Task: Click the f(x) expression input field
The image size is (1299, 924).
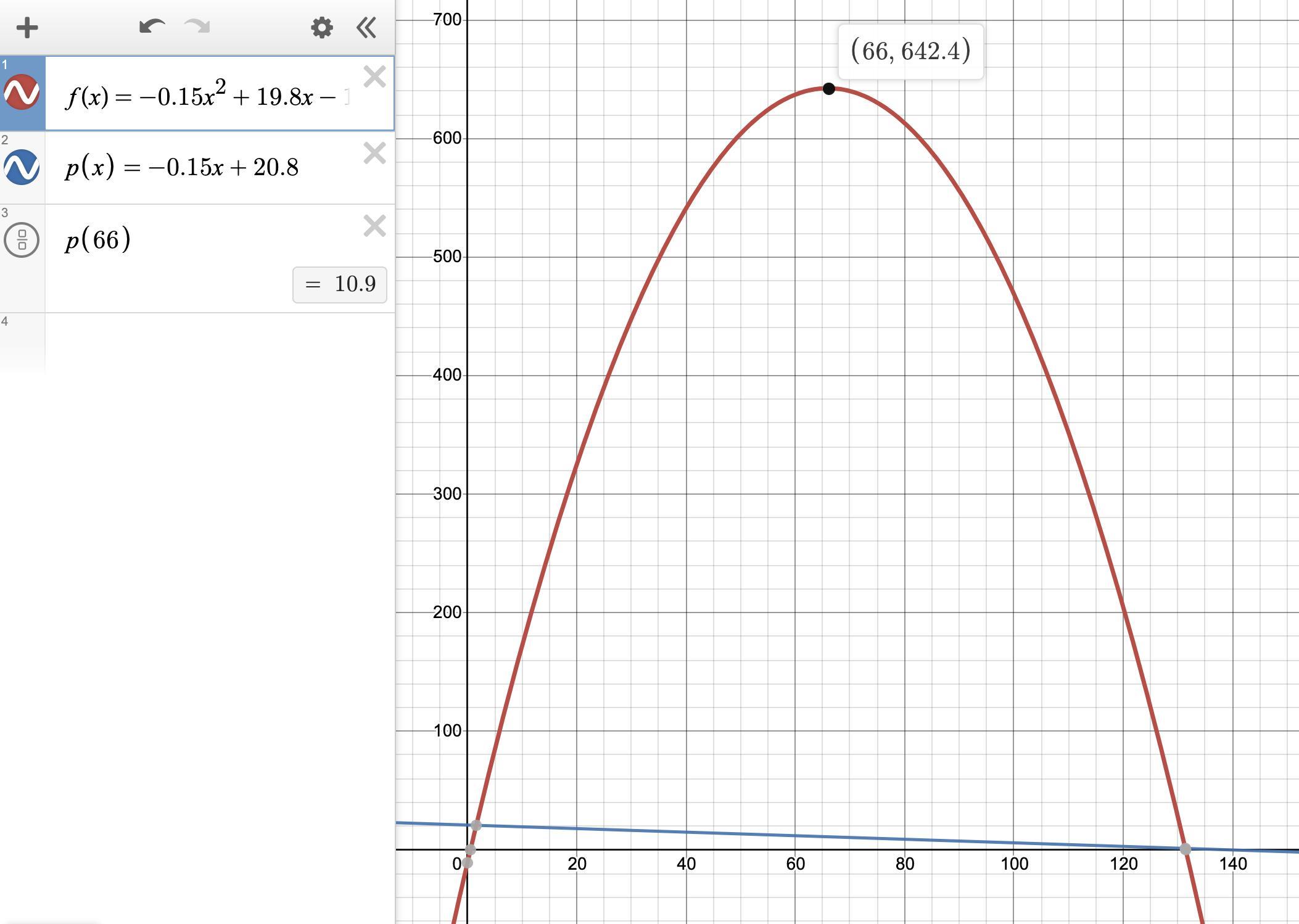Action: (207, 97)
